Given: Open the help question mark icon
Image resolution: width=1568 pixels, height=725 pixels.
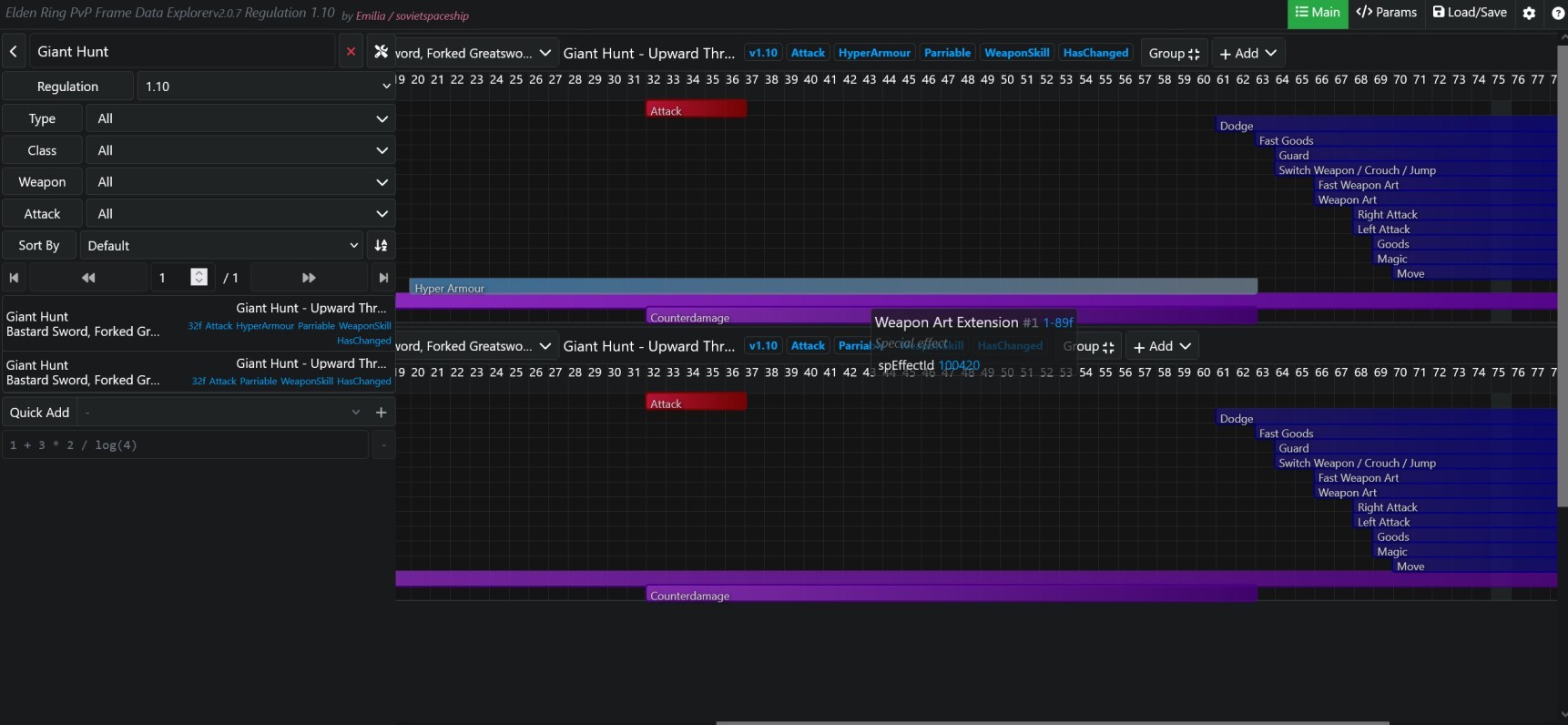Looking at the screenshot, I should pos(1557,13).
